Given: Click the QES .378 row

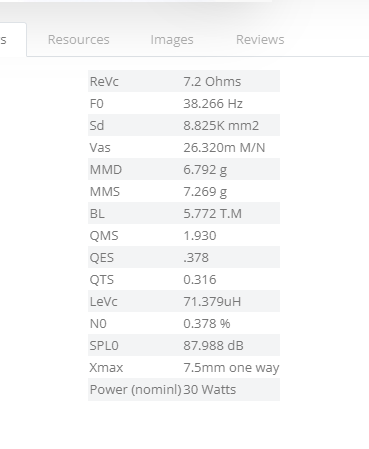Looking at the screenshot, I should 184,257.
